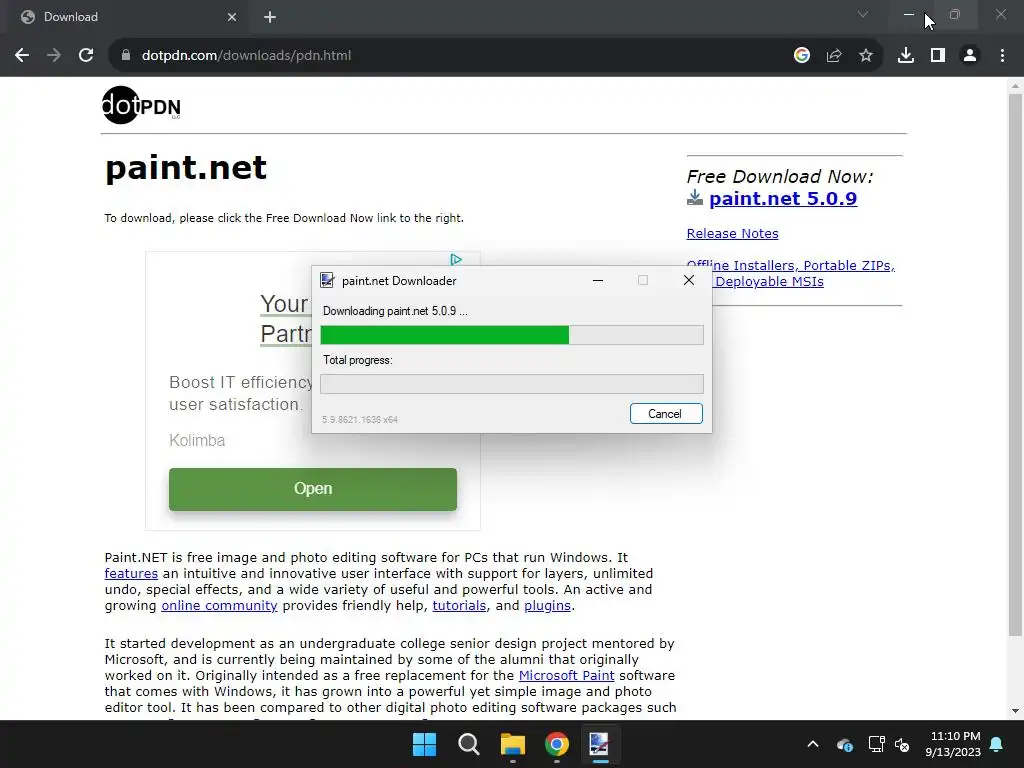Reload the dotpdn download page
This screenshot has width=1024, height=768.
coord(86,56)
